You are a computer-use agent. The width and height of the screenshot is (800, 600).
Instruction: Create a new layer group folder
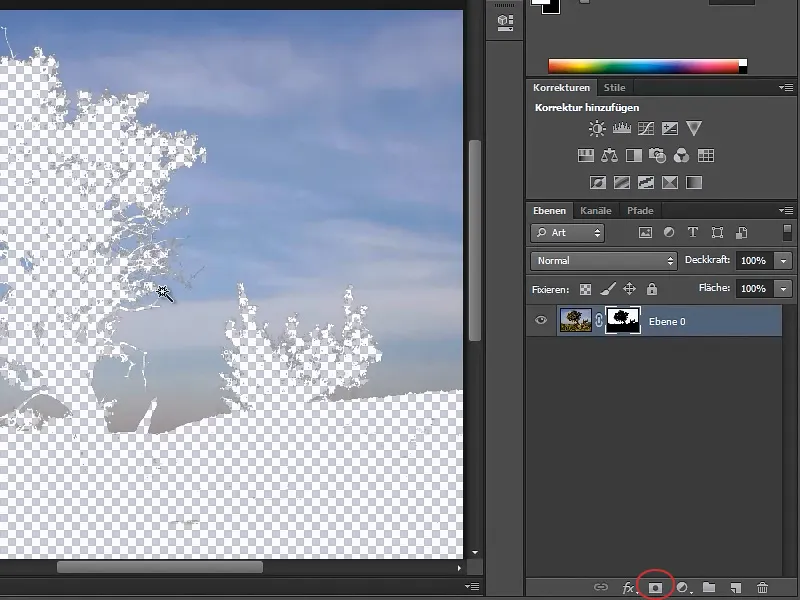[709, 587]
